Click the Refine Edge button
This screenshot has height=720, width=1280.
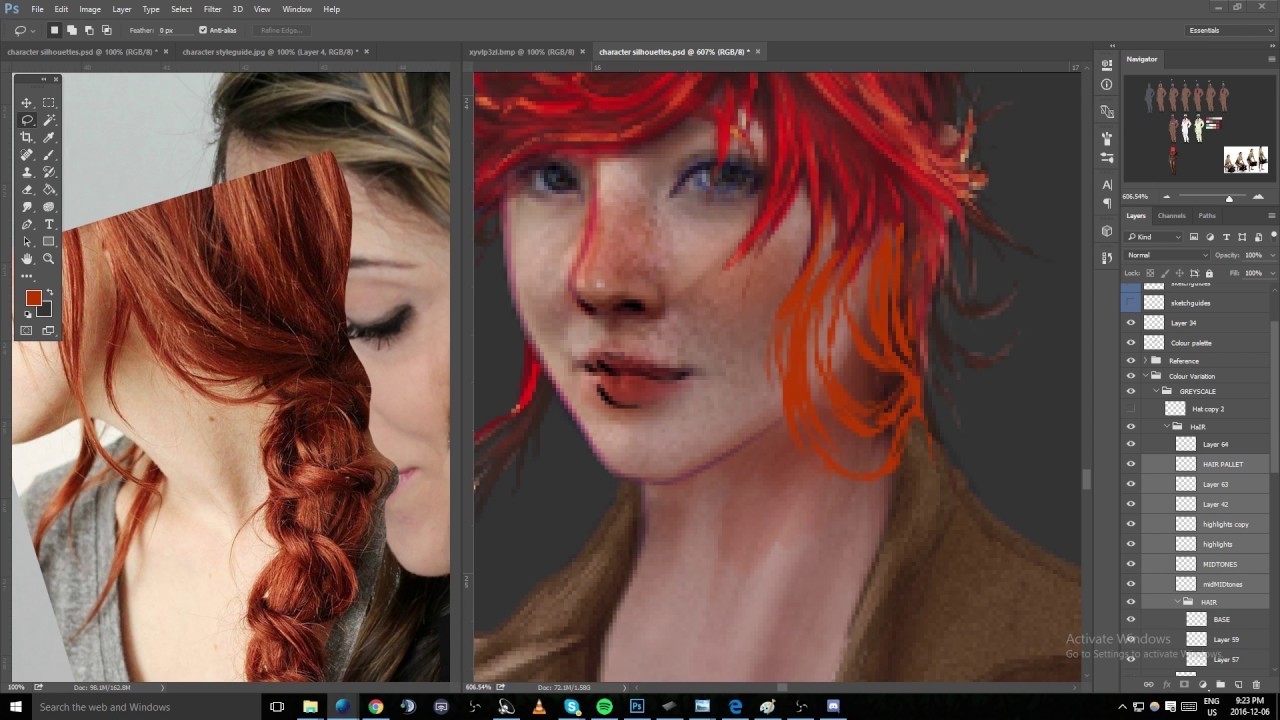pyautogui.click(x=281, y=30)
